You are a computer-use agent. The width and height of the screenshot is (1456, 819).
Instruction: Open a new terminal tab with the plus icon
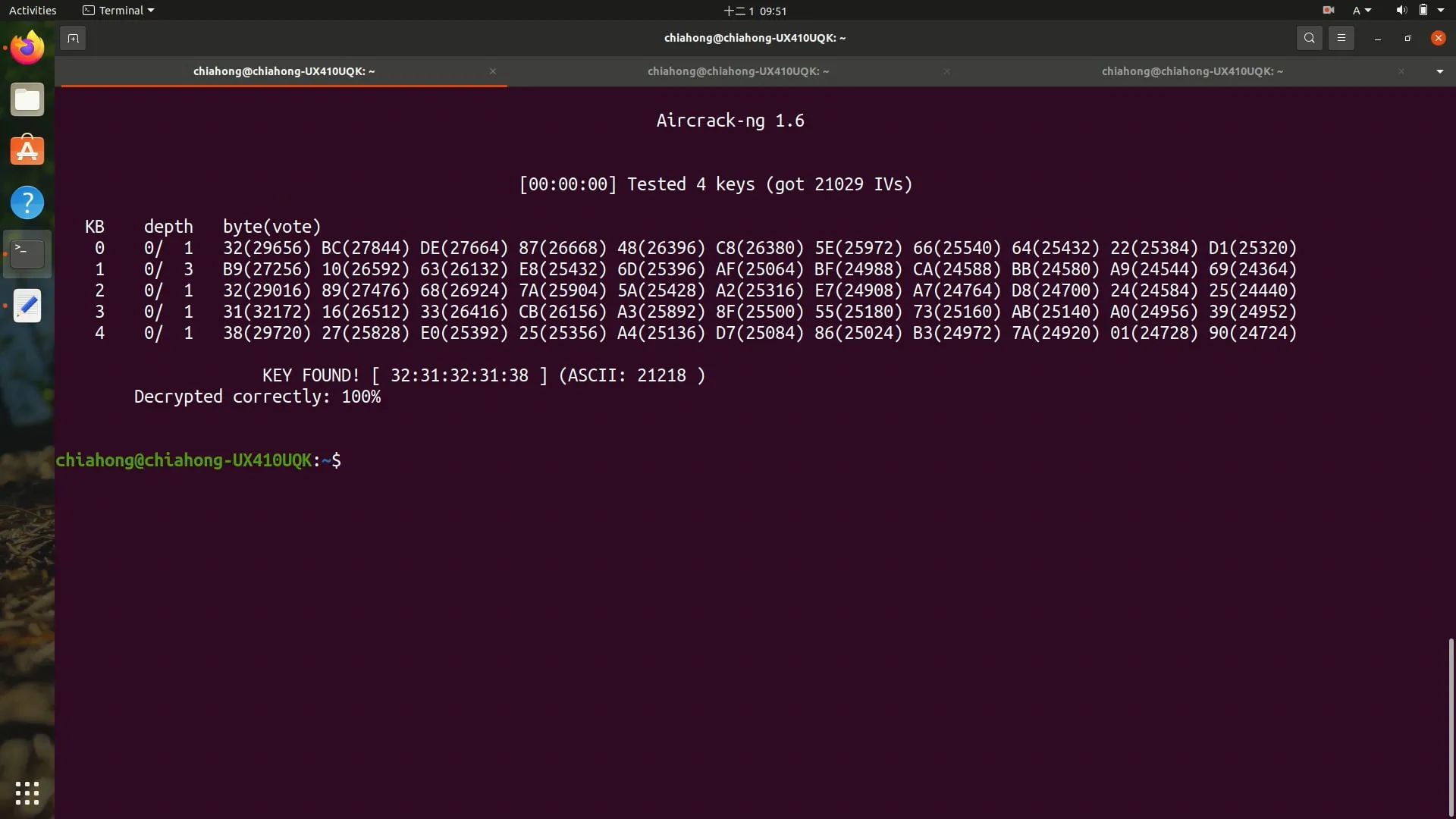tap(73, 38)
